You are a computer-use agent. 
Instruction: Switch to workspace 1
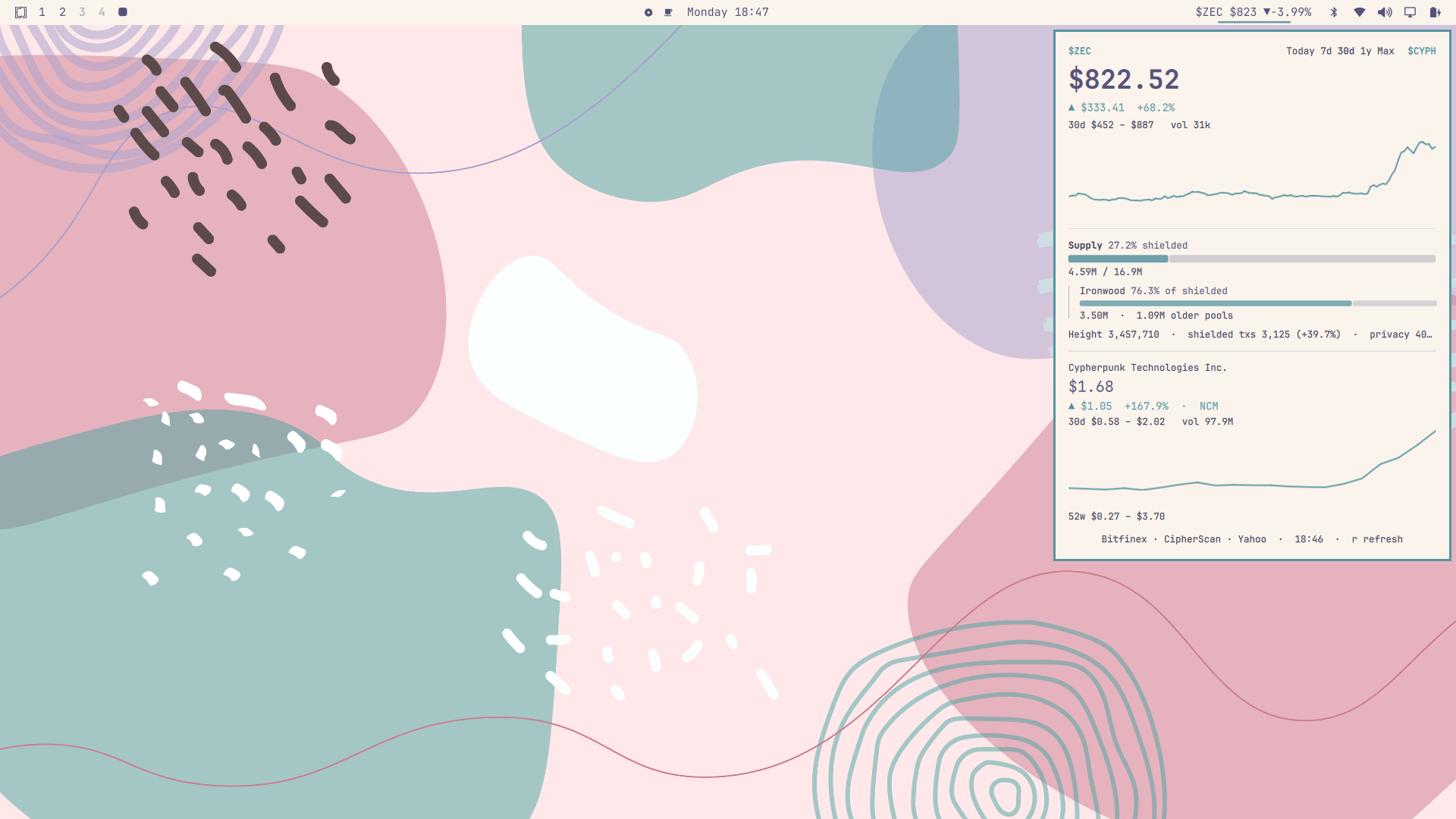click(42, 12)
